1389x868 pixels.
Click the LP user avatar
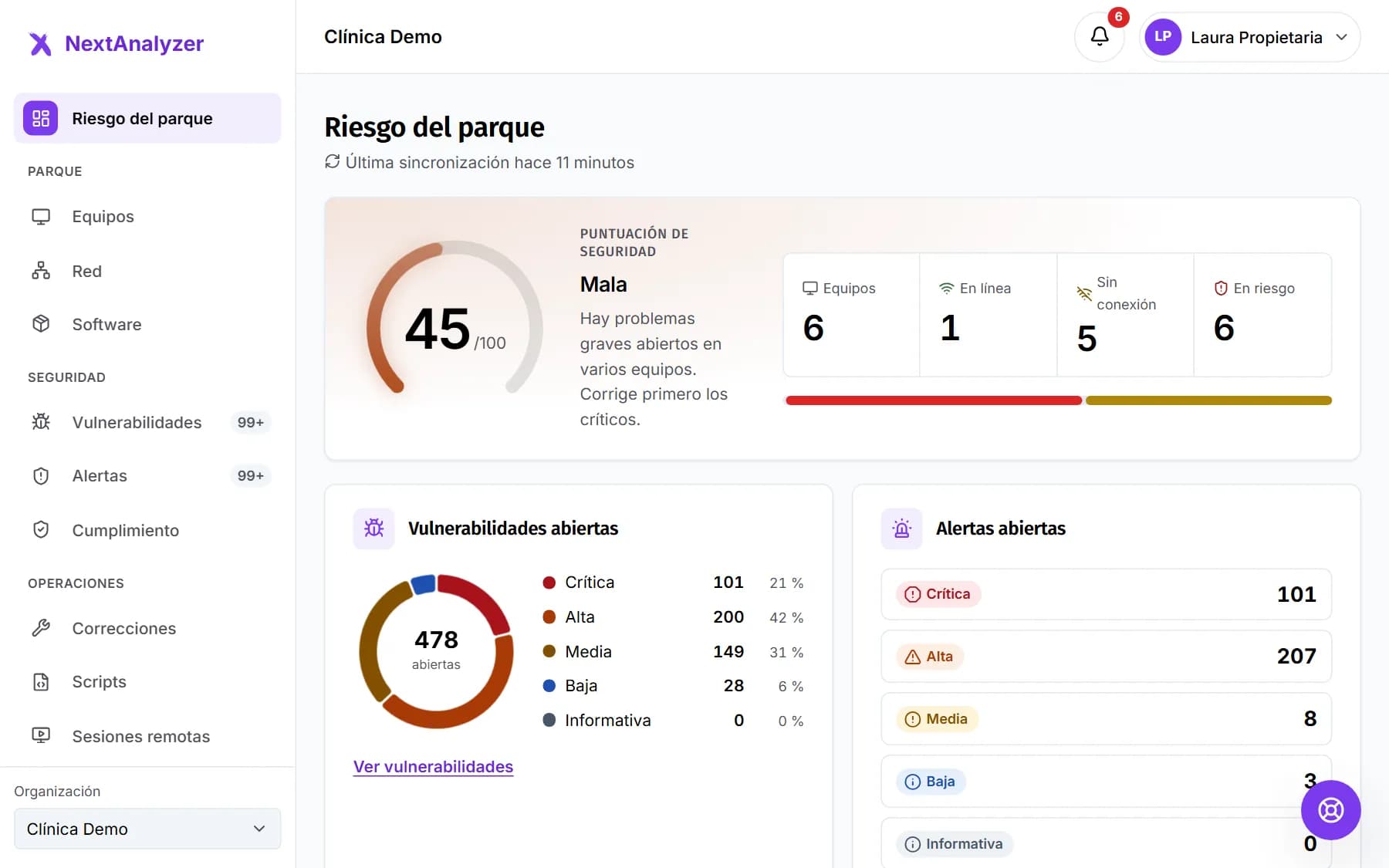coord(1163,37)
